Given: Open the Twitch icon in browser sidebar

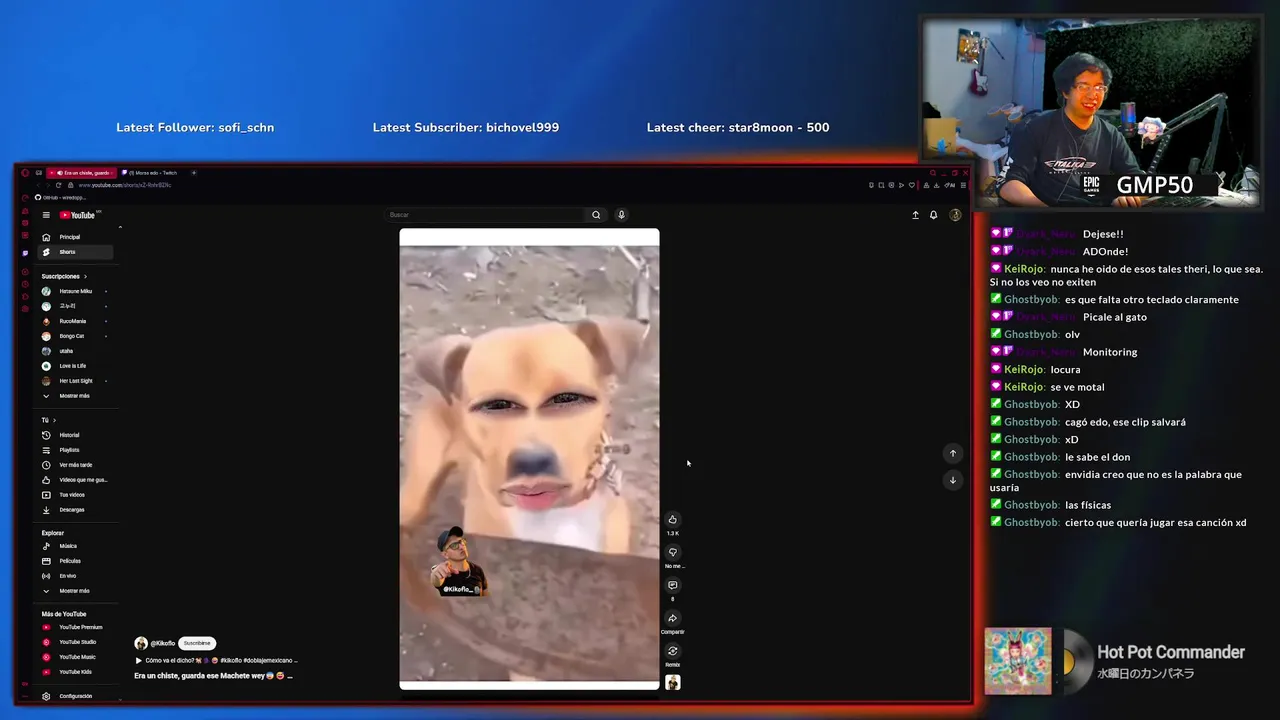Looking at the screenshot, I should click(x=25, y=253).
